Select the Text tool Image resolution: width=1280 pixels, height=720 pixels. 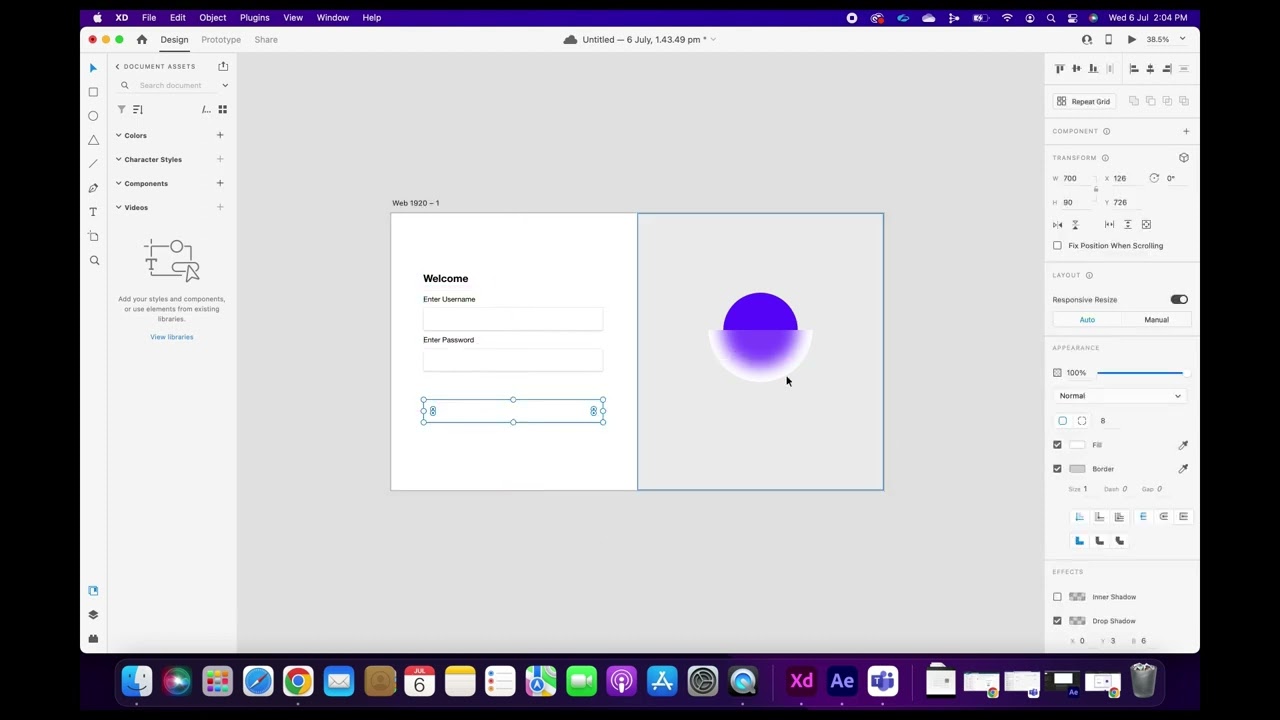pyautogui.click(x=93, y=212)
